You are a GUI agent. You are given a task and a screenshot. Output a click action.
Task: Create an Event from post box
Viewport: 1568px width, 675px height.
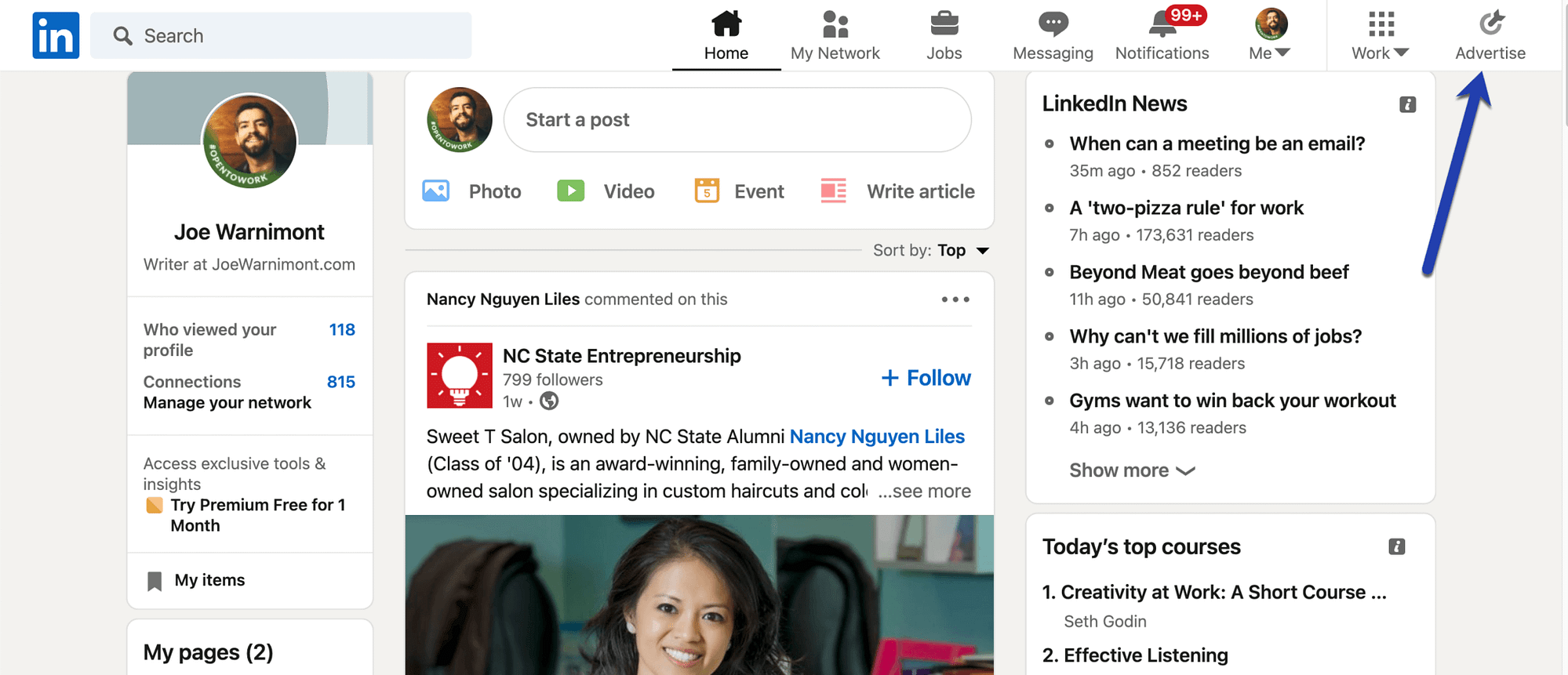point(739,191)
